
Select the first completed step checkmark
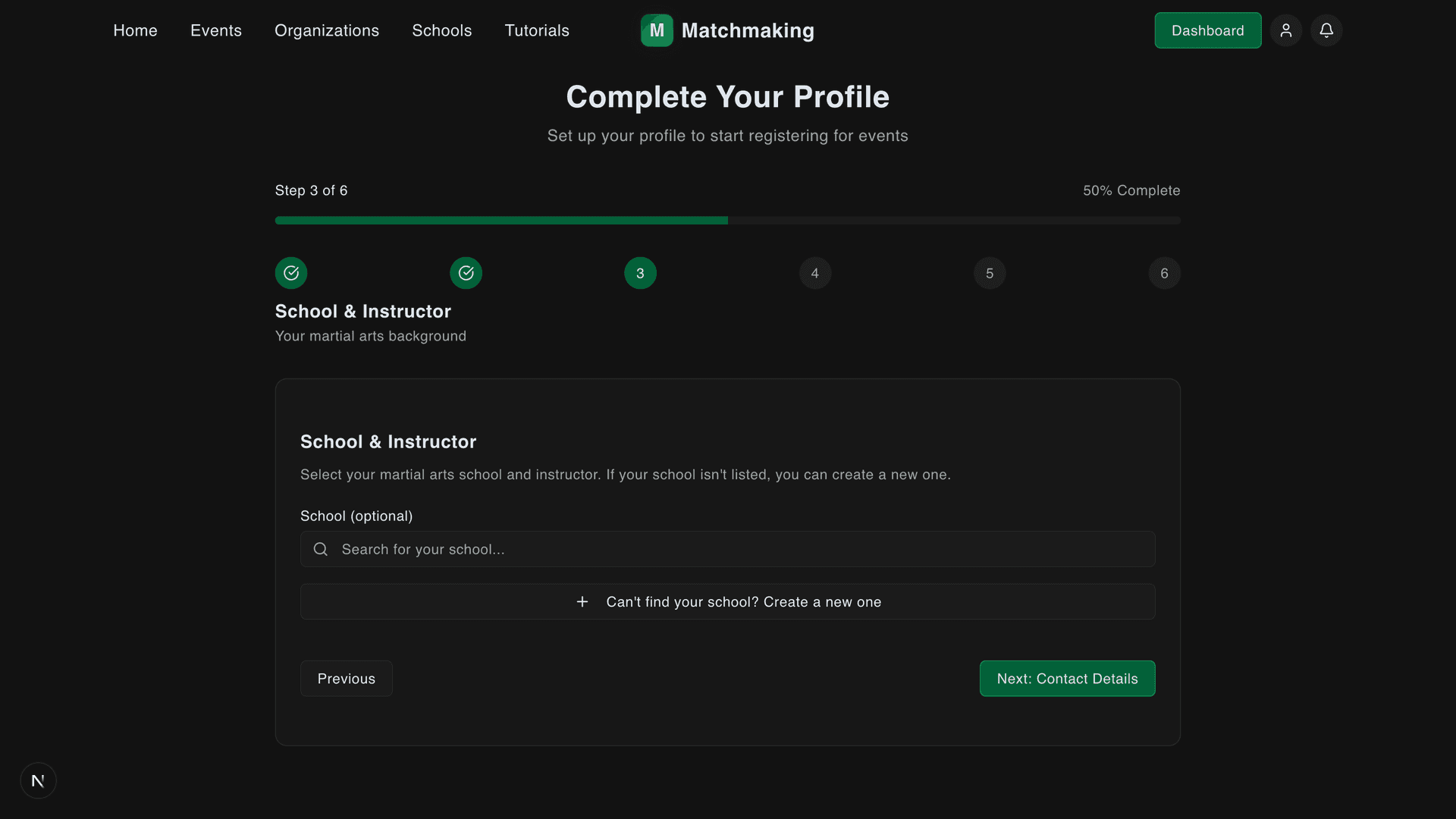(291, 273)
